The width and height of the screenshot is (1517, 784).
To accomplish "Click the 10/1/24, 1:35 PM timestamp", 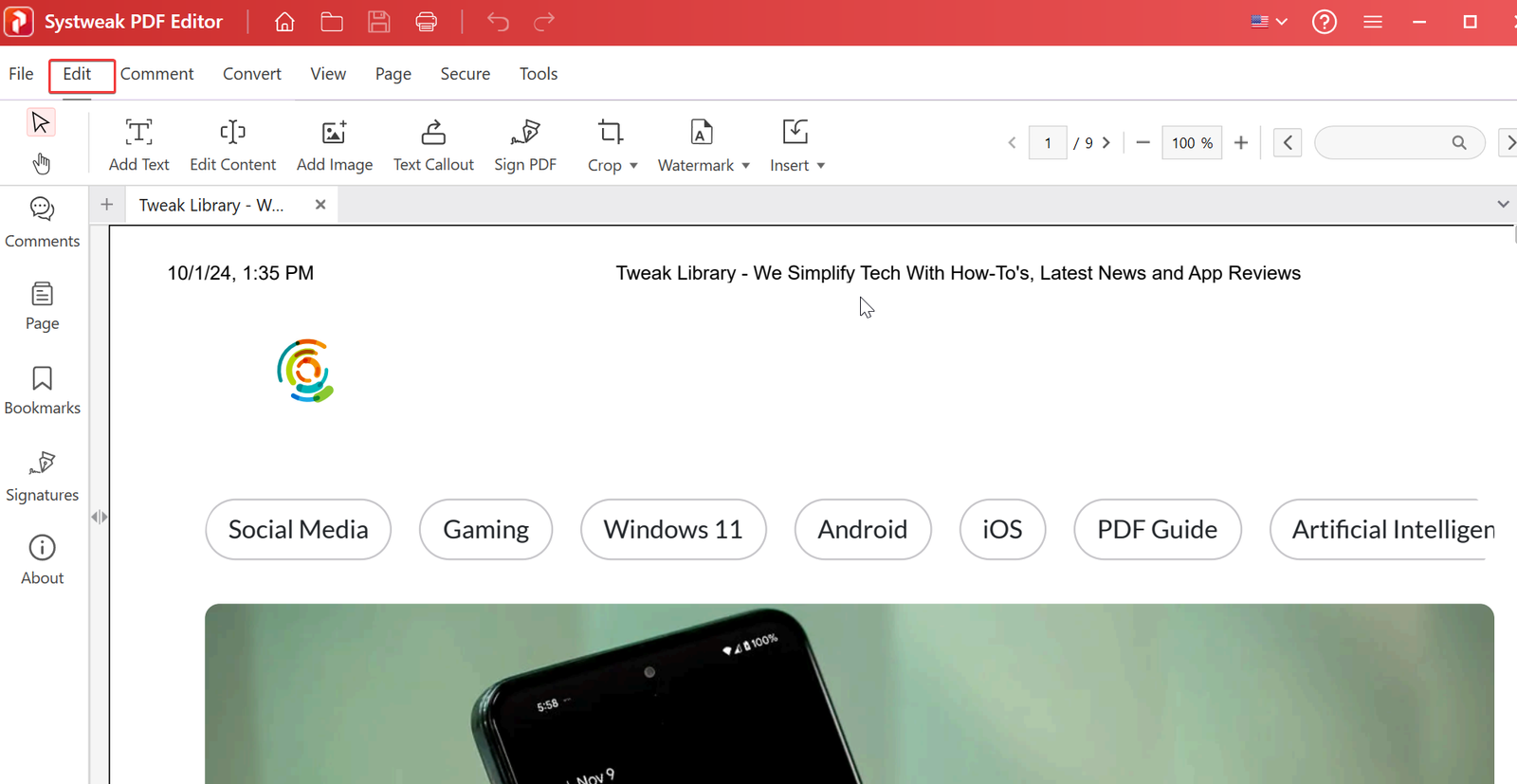I will click(241, 273).
